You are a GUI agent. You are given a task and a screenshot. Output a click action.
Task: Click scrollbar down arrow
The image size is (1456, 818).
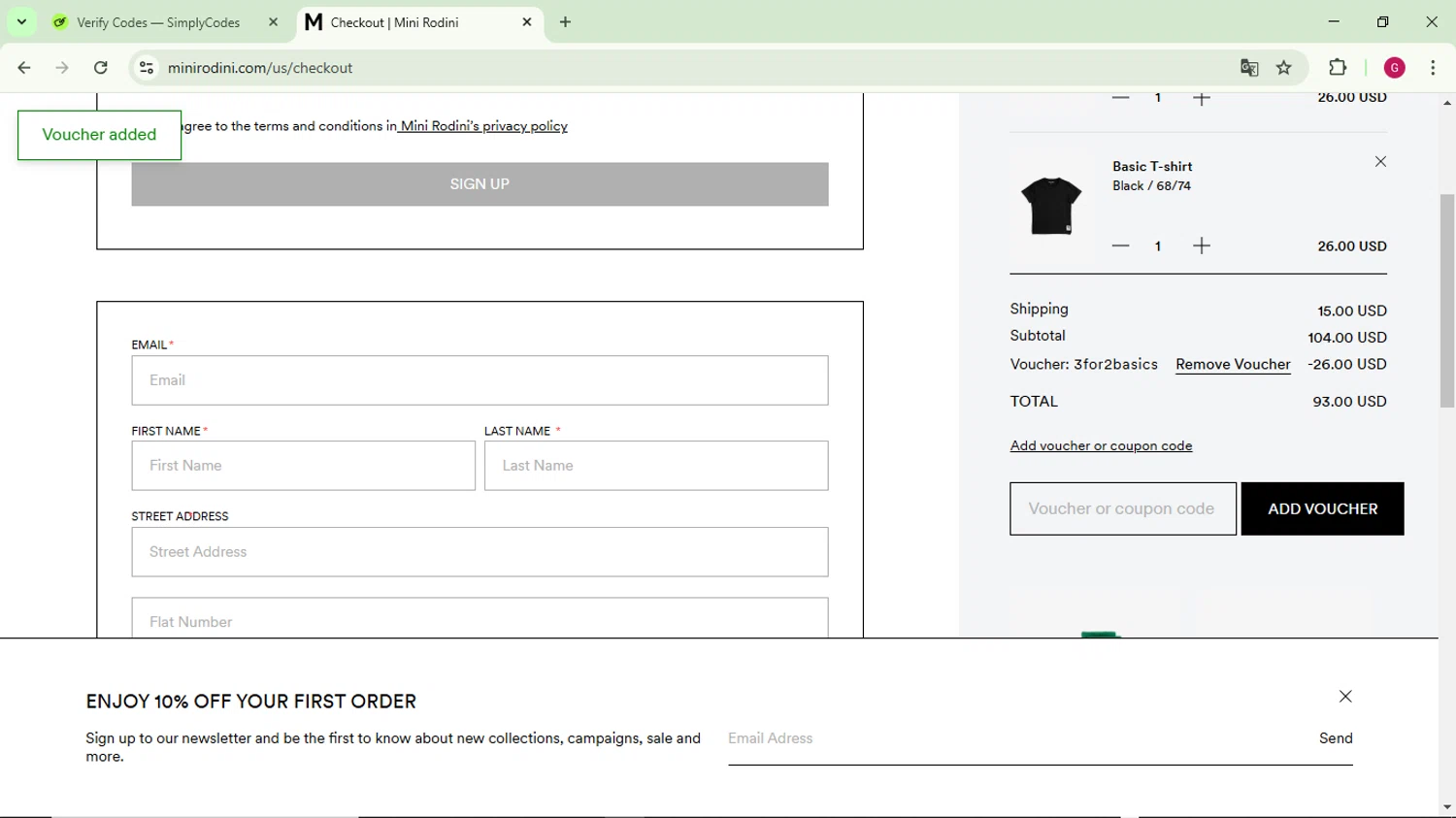(x=1447, y=807)
